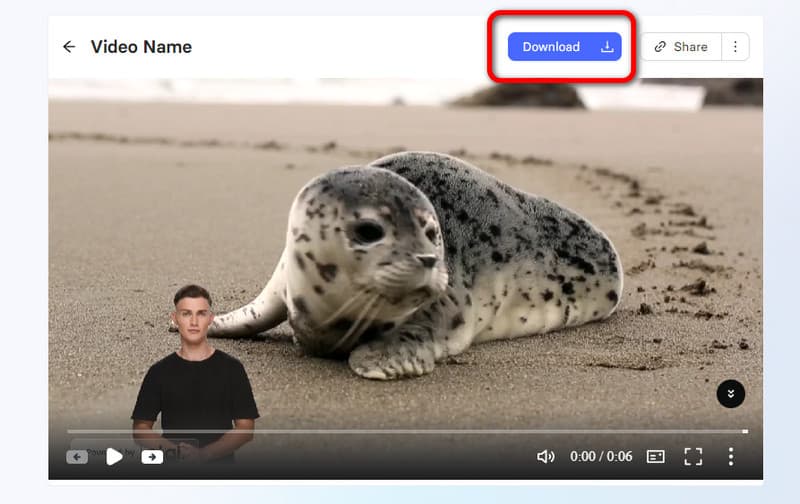This screenshot has height=504, width=800.
Task: Open more options beside Share
Action: click(735, 47)
